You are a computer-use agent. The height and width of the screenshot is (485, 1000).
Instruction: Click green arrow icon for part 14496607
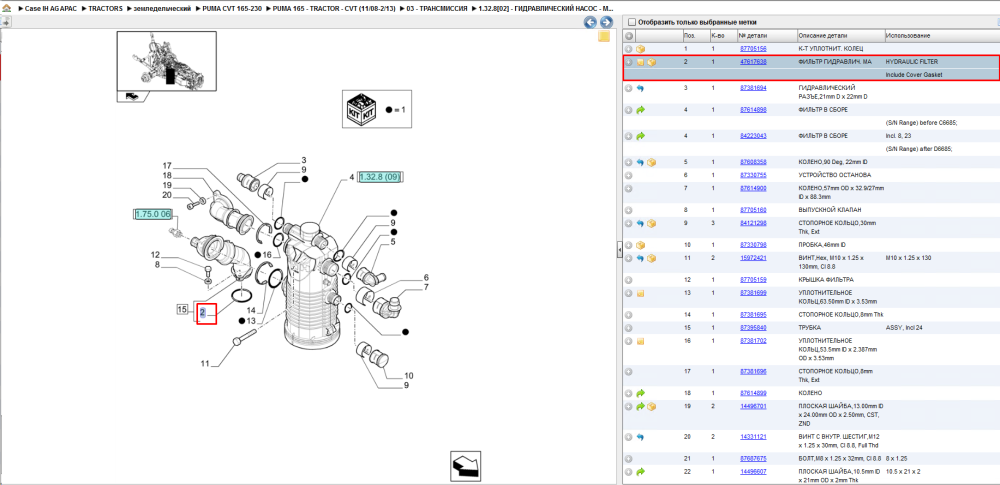click(640, 472)
